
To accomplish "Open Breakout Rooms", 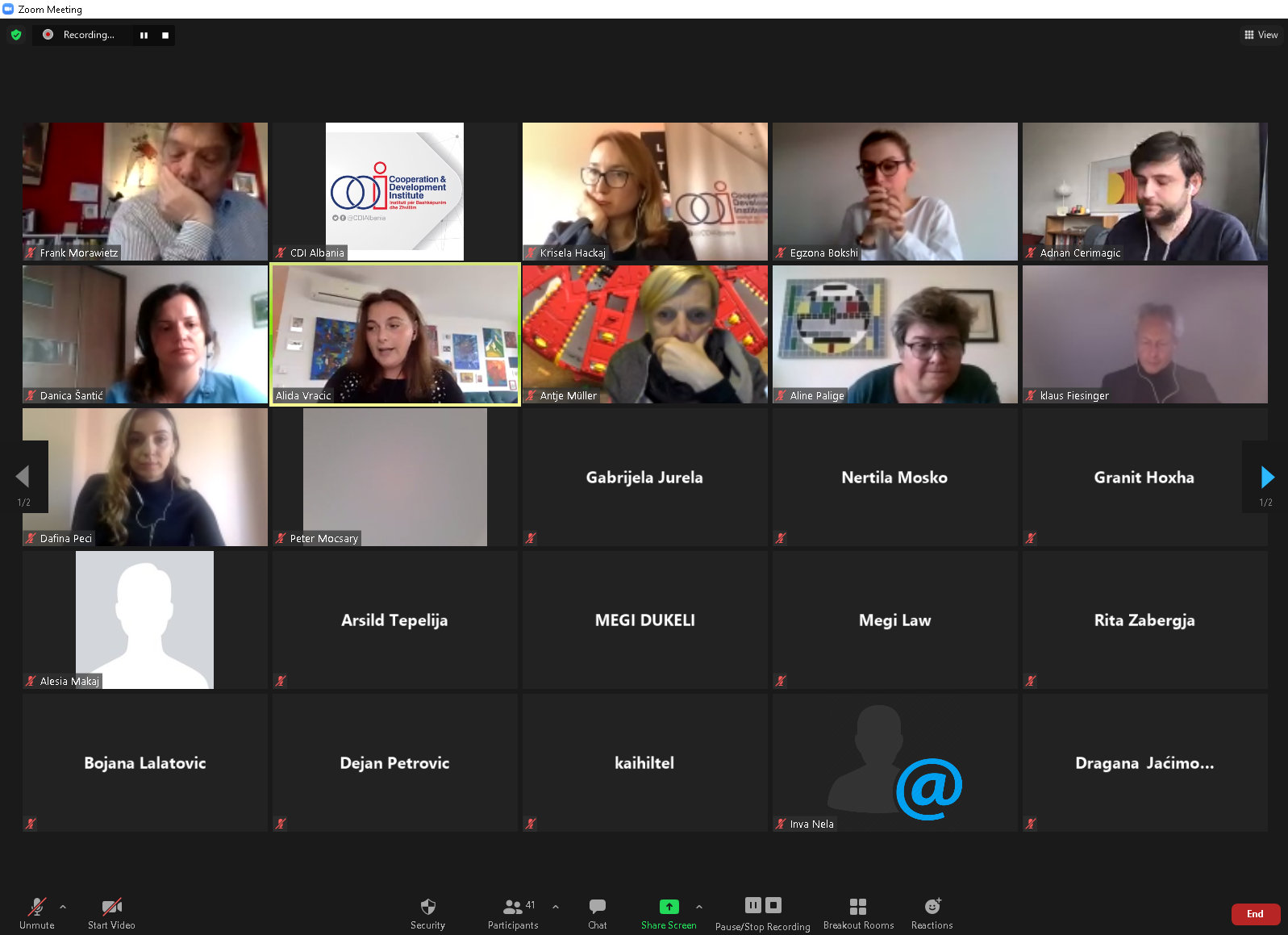I will pos(858,913).
